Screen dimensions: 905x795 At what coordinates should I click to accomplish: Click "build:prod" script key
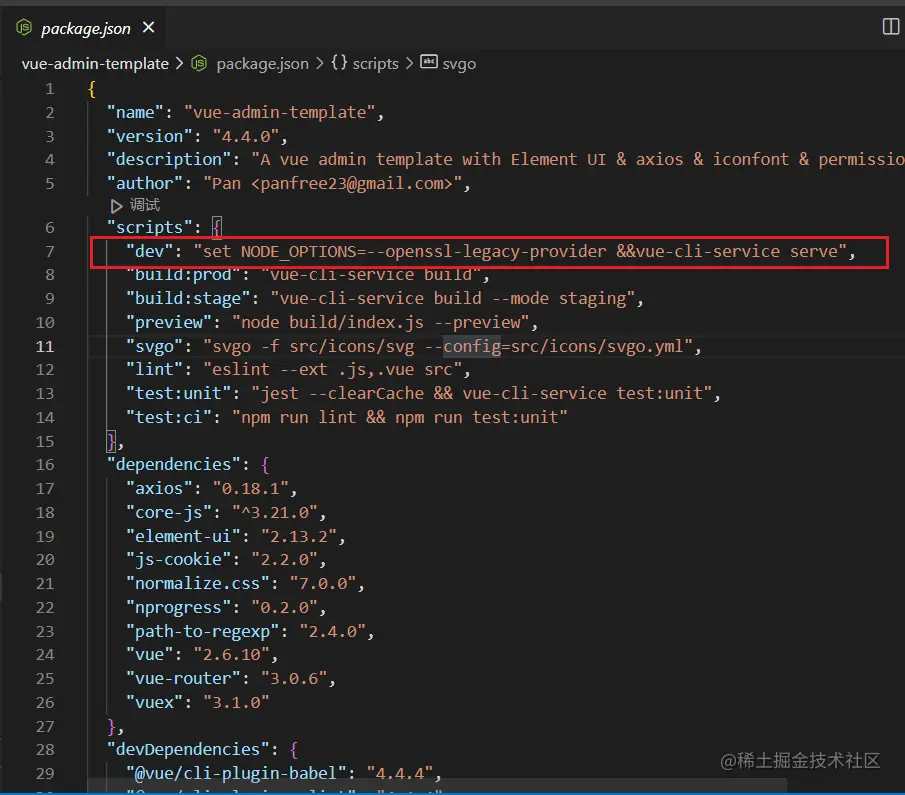point(184,275)
